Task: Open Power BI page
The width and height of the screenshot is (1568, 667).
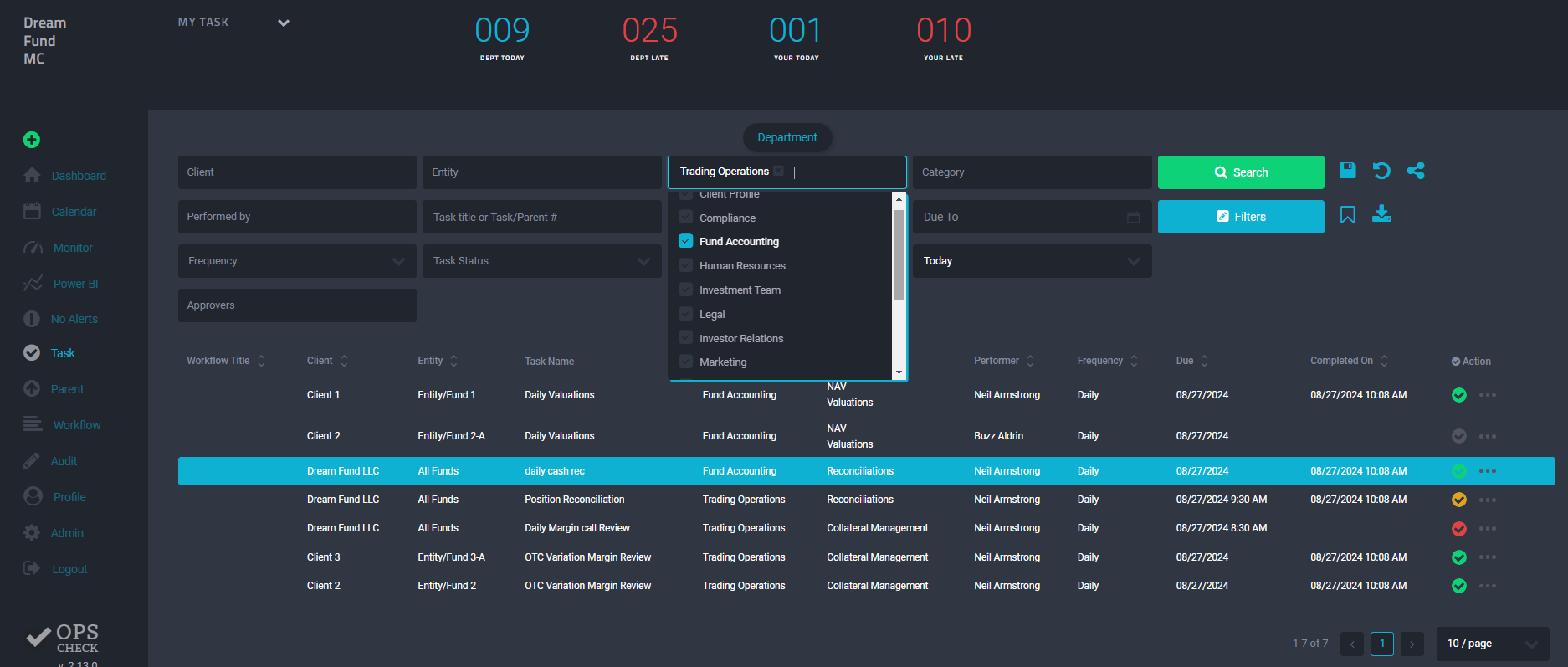Action: click(61, 284)
